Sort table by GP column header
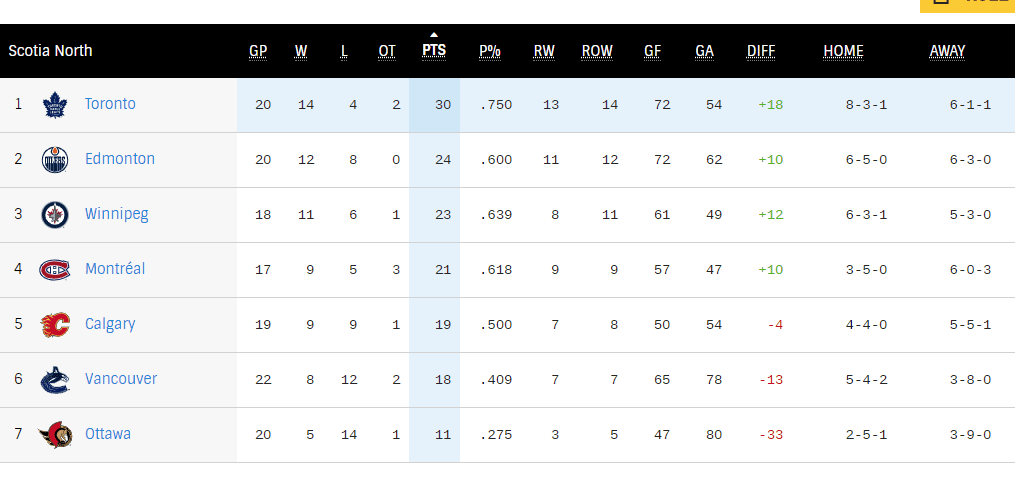This screenshot has height=492, width=1015. 258,51
